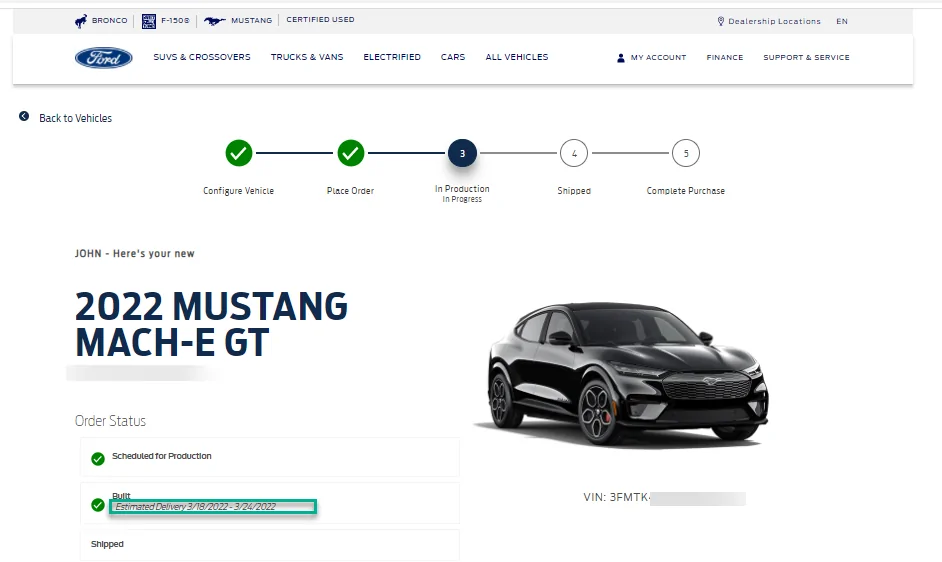942x562 pixels.
Task: Open the Electrified menu
Action: 392,57
